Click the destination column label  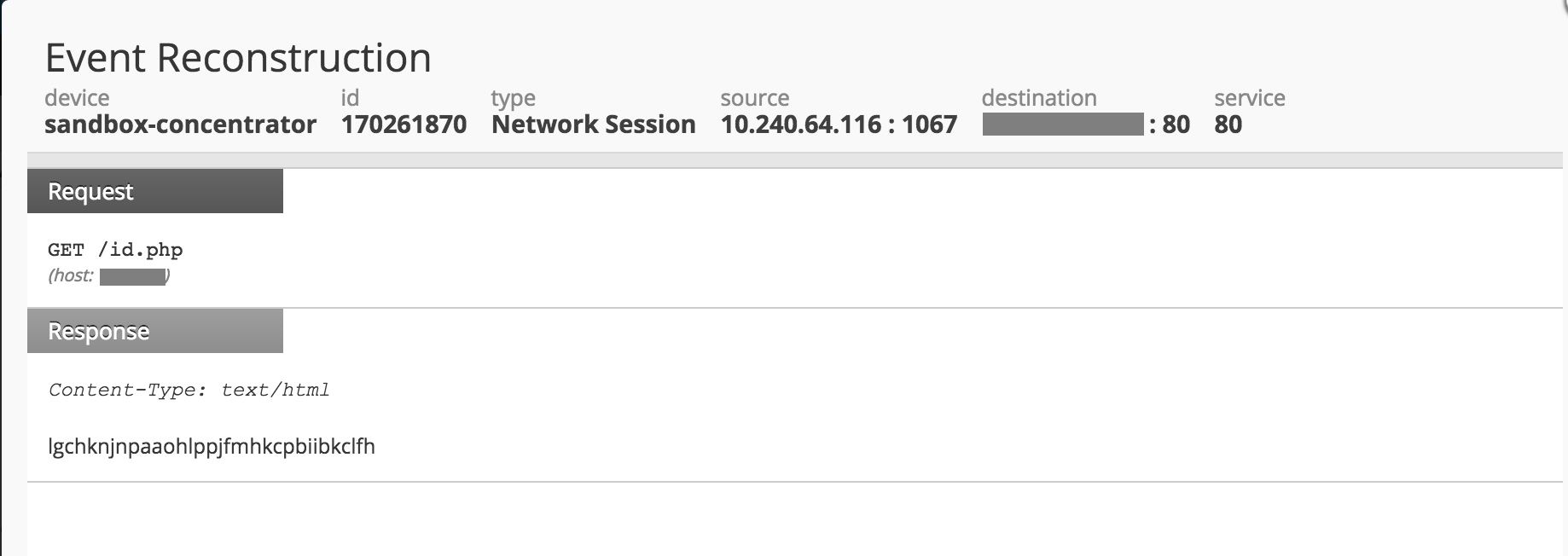pos(1038,98)
